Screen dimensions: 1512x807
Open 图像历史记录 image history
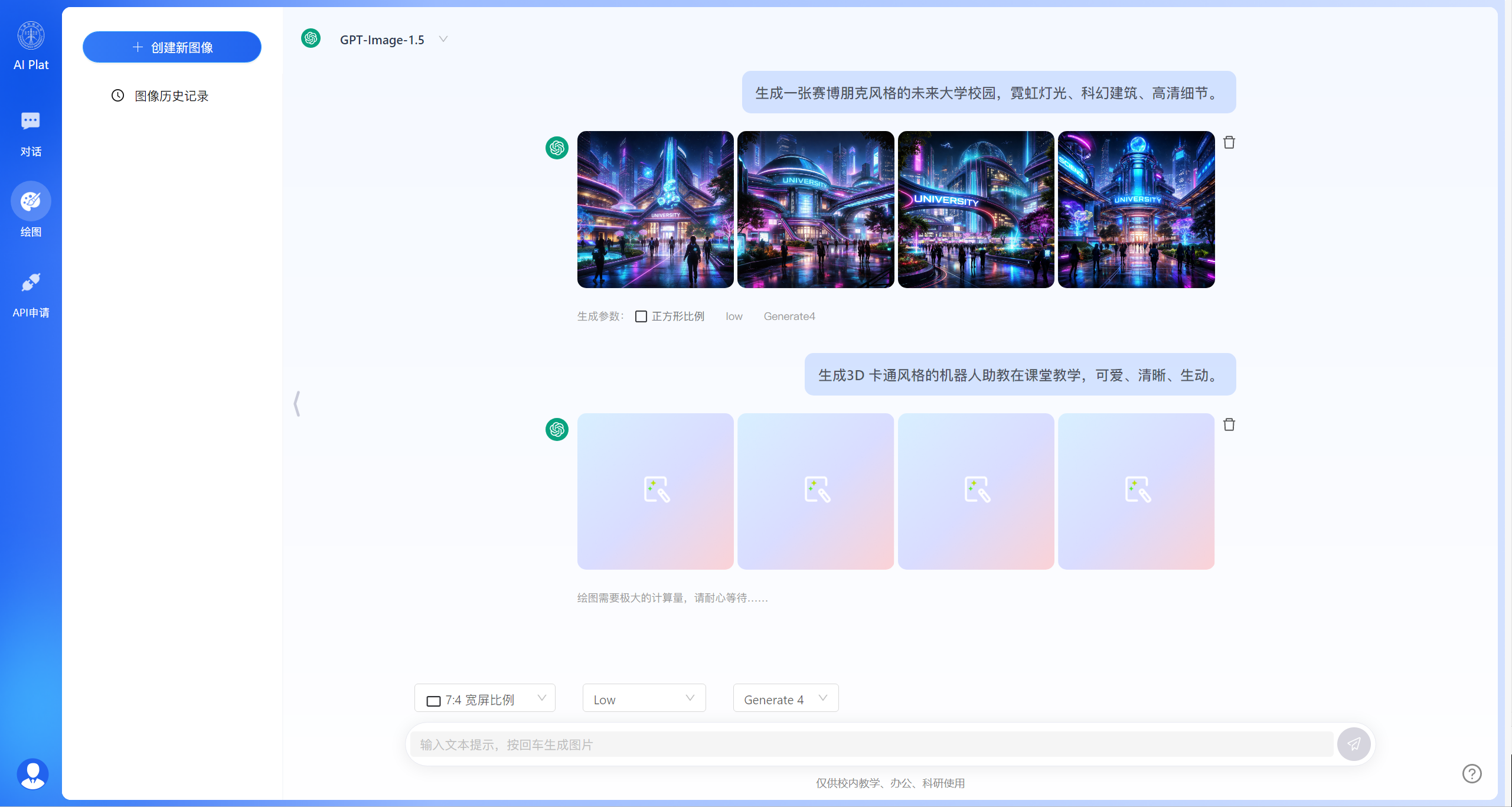171,96
